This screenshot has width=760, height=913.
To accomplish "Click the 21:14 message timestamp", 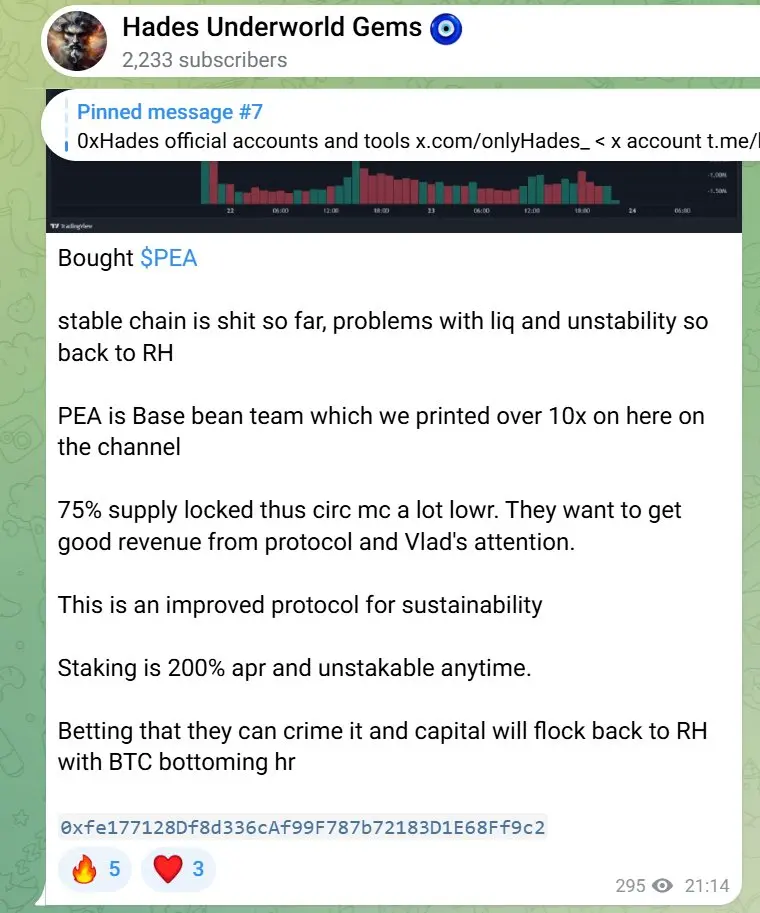I will point(707,886).
